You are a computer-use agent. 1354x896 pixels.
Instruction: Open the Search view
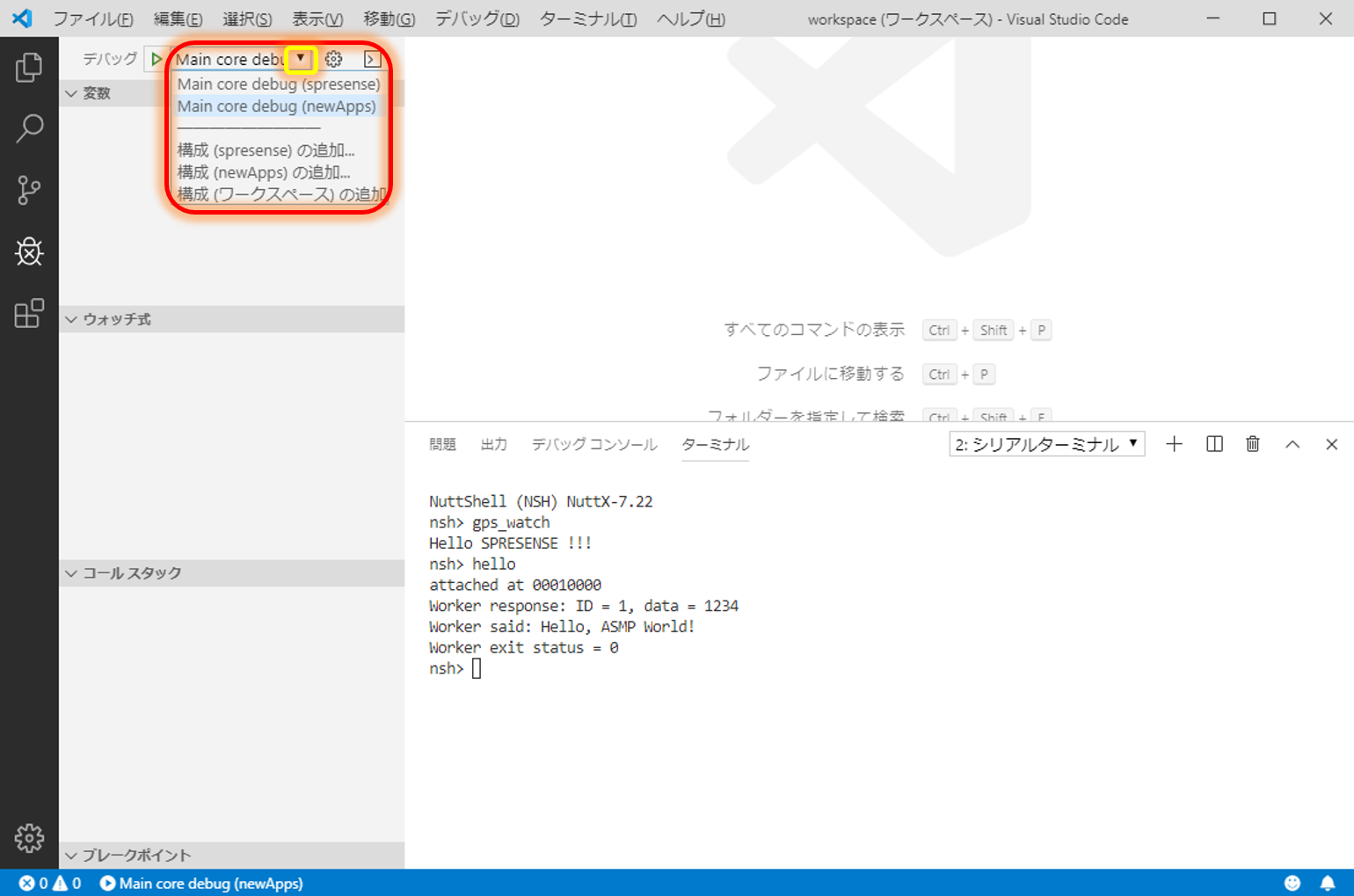29,127
